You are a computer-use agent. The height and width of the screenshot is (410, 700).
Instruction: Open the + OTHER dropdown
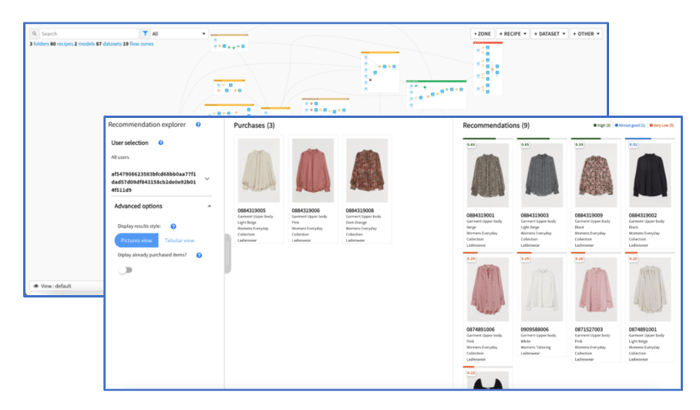pos(586,33)
